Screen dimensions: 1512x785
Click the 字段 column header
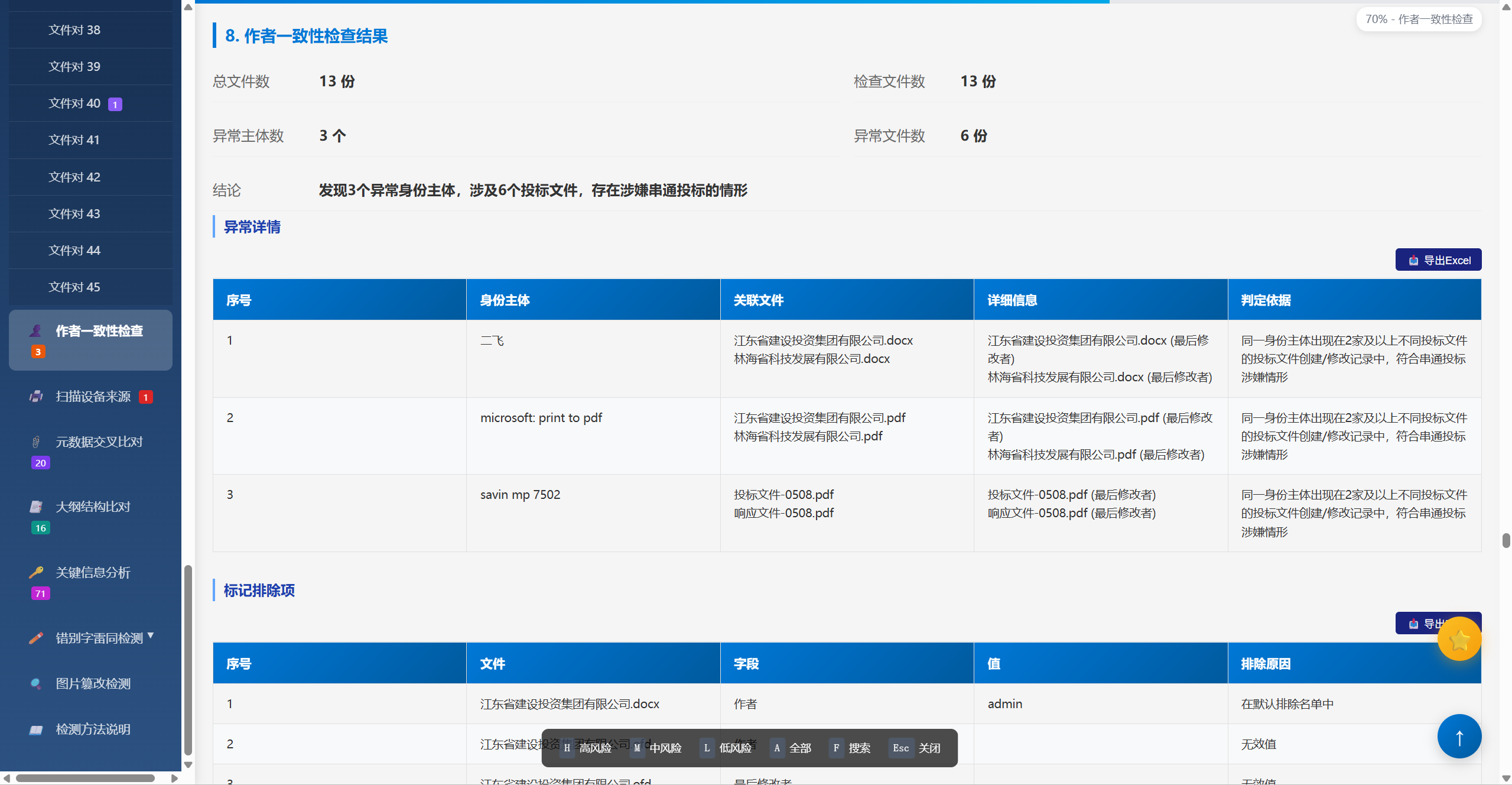pos(847,664)
